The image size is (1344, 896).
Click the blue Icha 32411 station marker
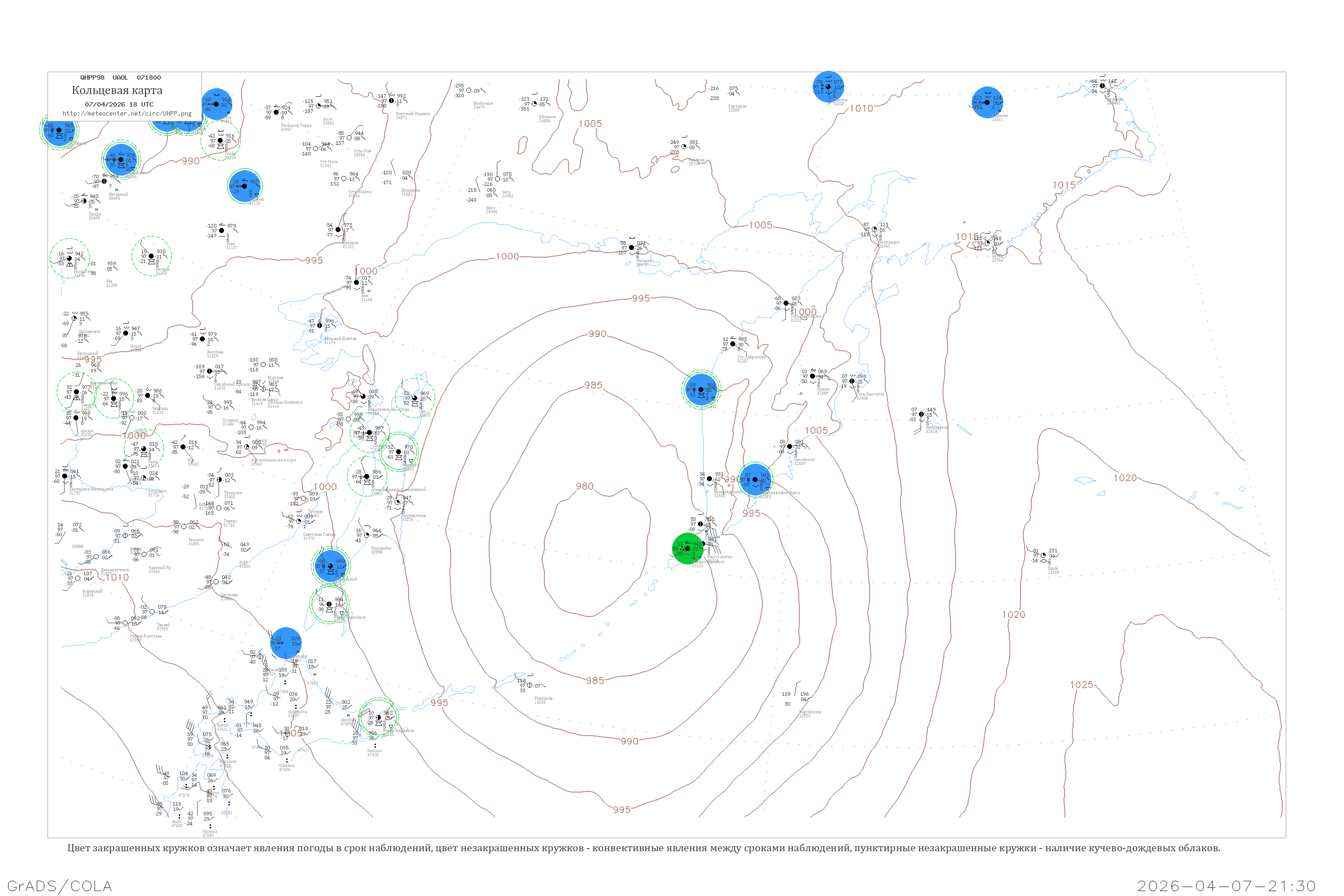point(701,390)
